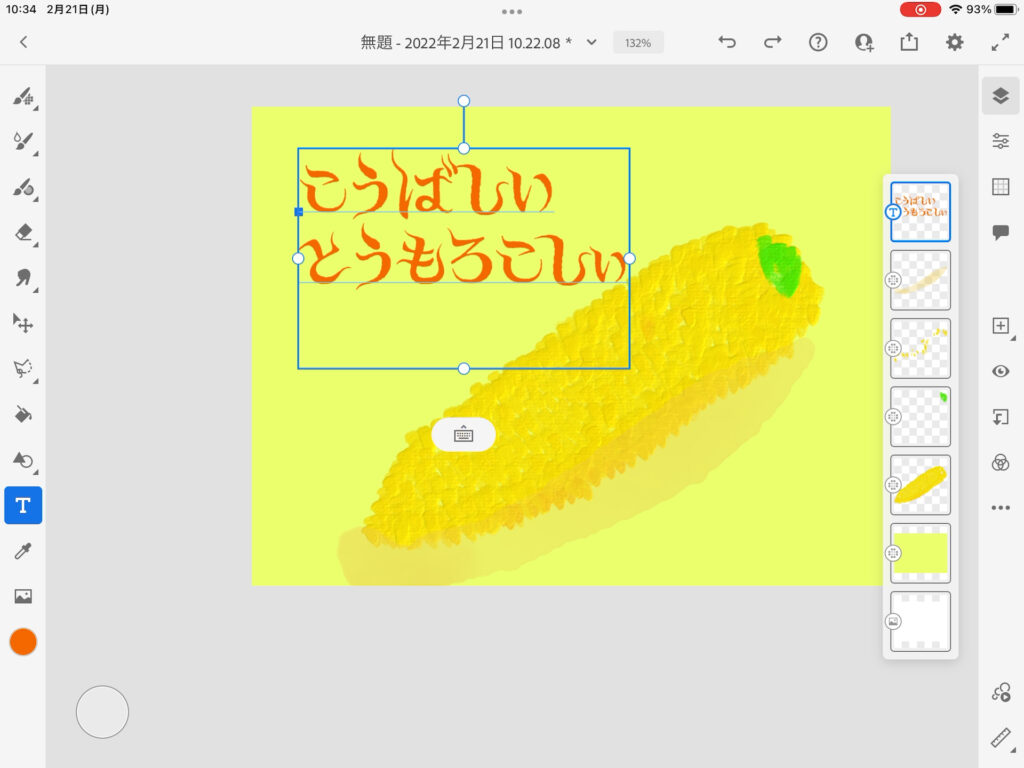The height and width of the screenshot is (768, 1024).
Task: Click the orange foreground color swatch
Action: tap(23, 642)
